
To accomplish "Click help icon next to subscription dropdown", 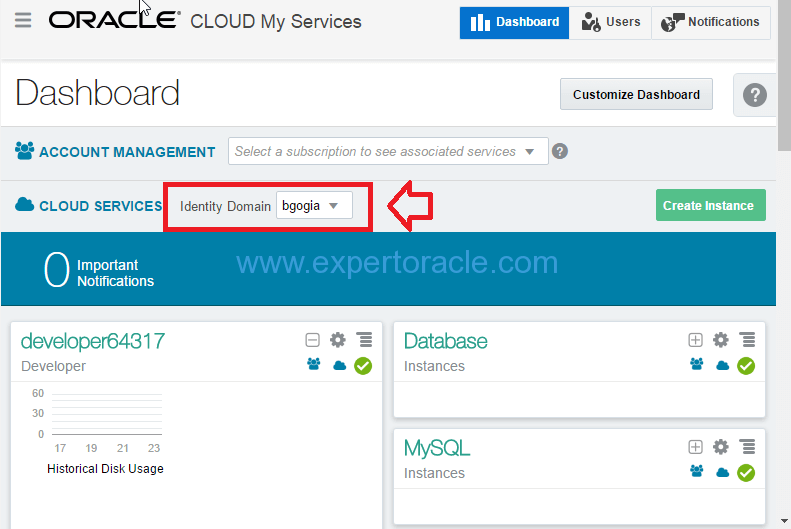I will (559, 151).
